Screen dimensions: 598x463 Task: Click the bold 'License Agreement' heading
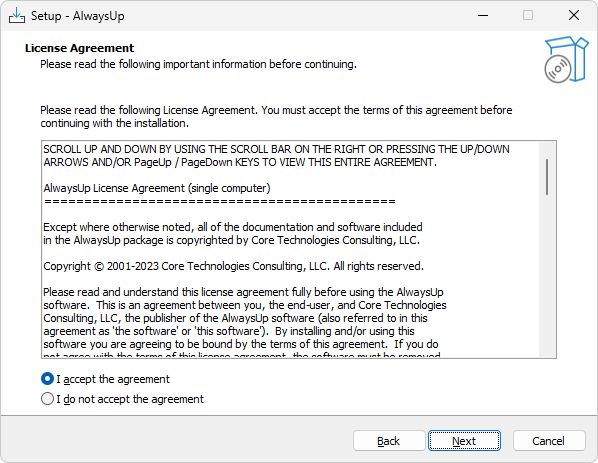(x=79, y=48)
